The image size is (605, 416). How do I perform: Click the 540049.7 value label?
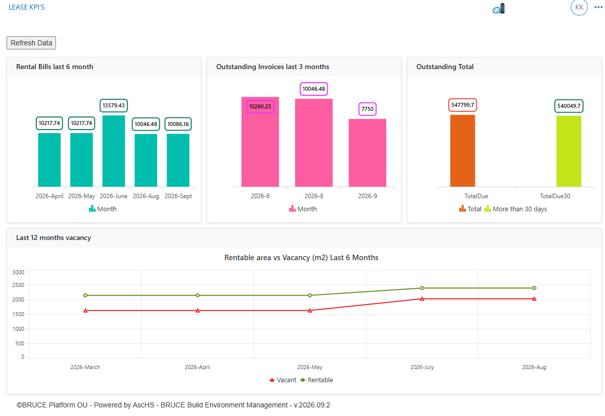(x=569, y=106)
